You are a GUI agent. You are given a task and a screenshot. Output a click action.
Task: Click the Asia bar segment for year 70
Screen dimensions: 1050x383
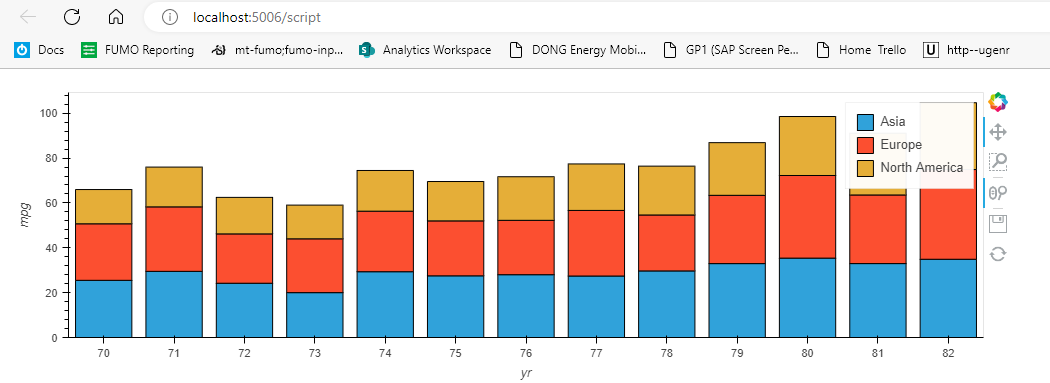click(x=104, y=309)
